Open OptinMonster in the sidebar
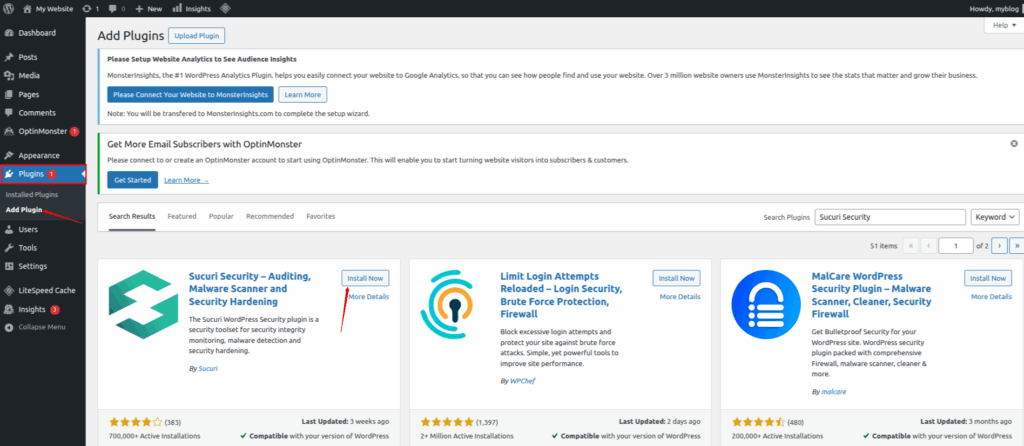This screenshot has height=446, width=1024. pos(42,131)
